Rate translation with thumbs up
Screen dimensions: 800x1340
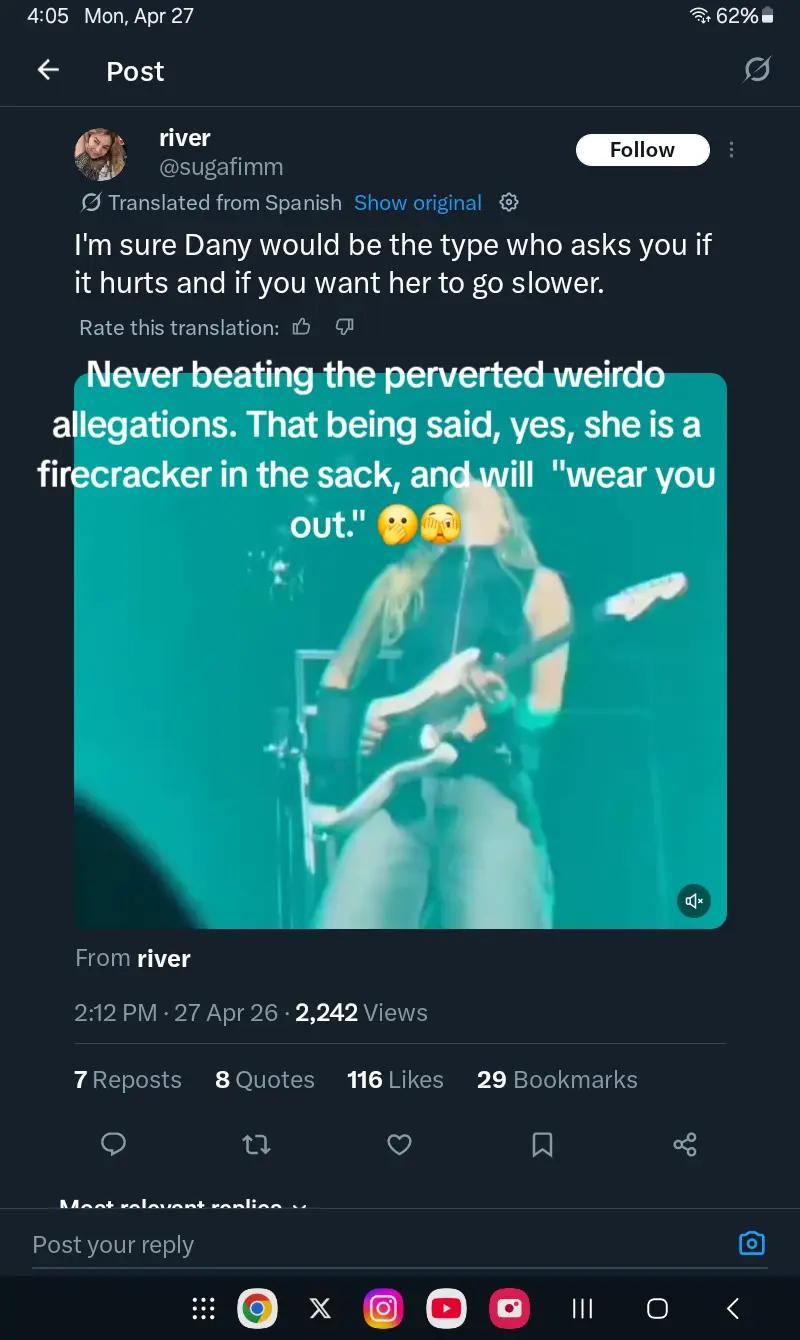(301, 327)
